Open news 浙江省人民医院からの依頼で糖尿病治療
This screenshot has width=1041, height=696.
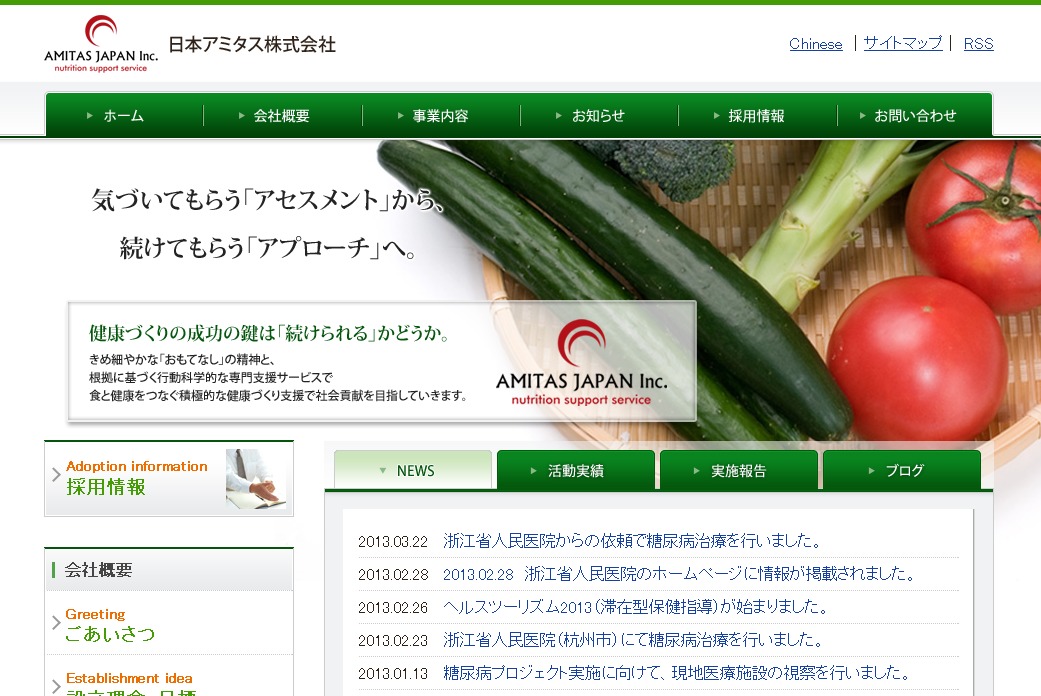tap(632, 541)
